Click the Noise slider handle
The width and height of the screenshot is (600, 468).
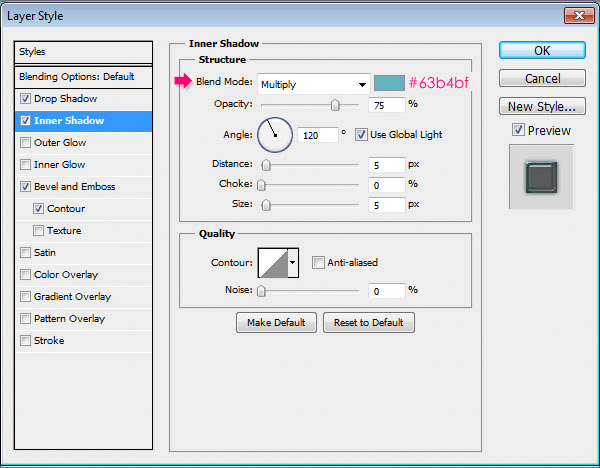[261, 291]
